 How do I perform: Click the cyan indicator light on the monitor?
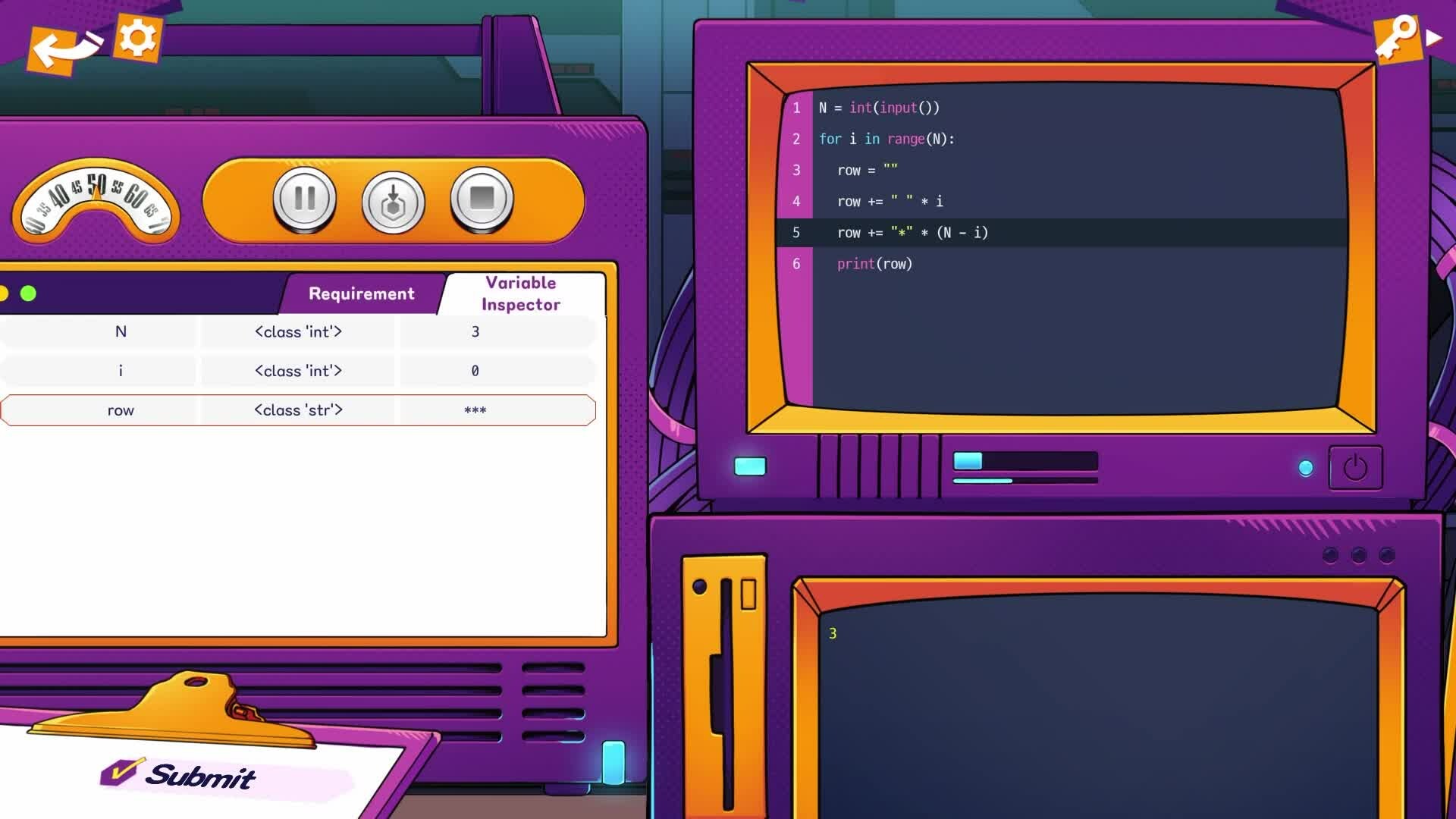(1306, 468)
